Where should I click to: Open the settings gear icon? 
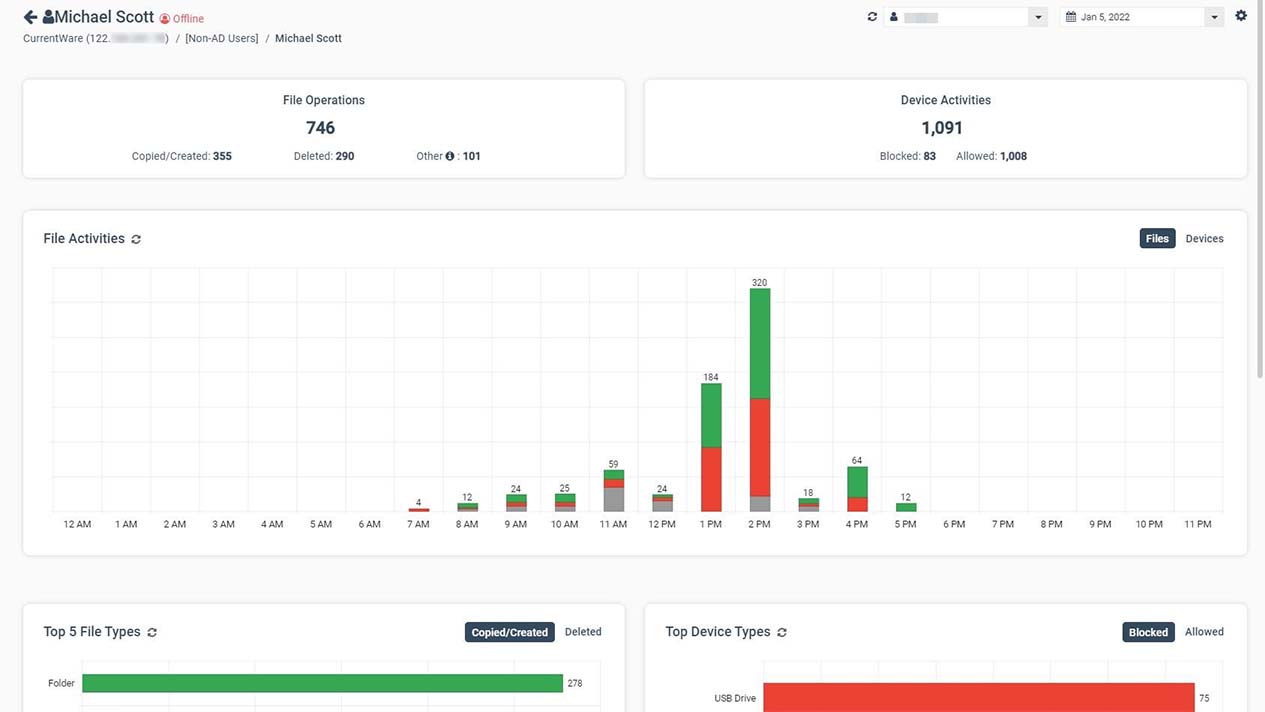[1241, 16]
